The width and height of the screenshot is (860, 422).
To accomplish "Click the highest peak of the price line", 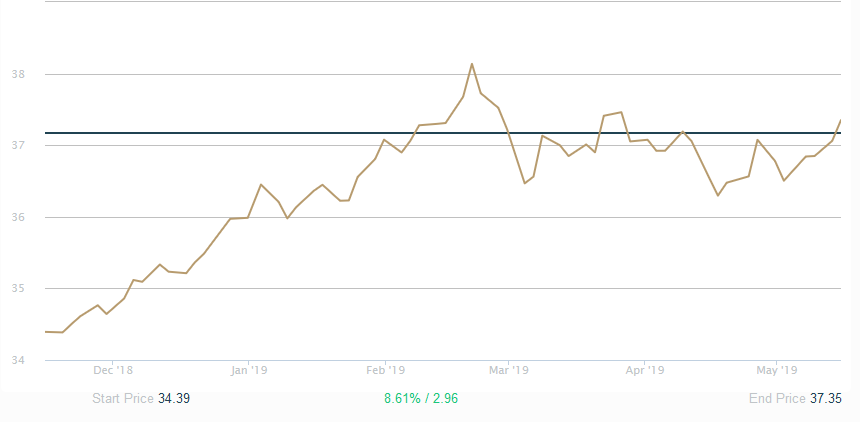I will click(x=471, y=64).
